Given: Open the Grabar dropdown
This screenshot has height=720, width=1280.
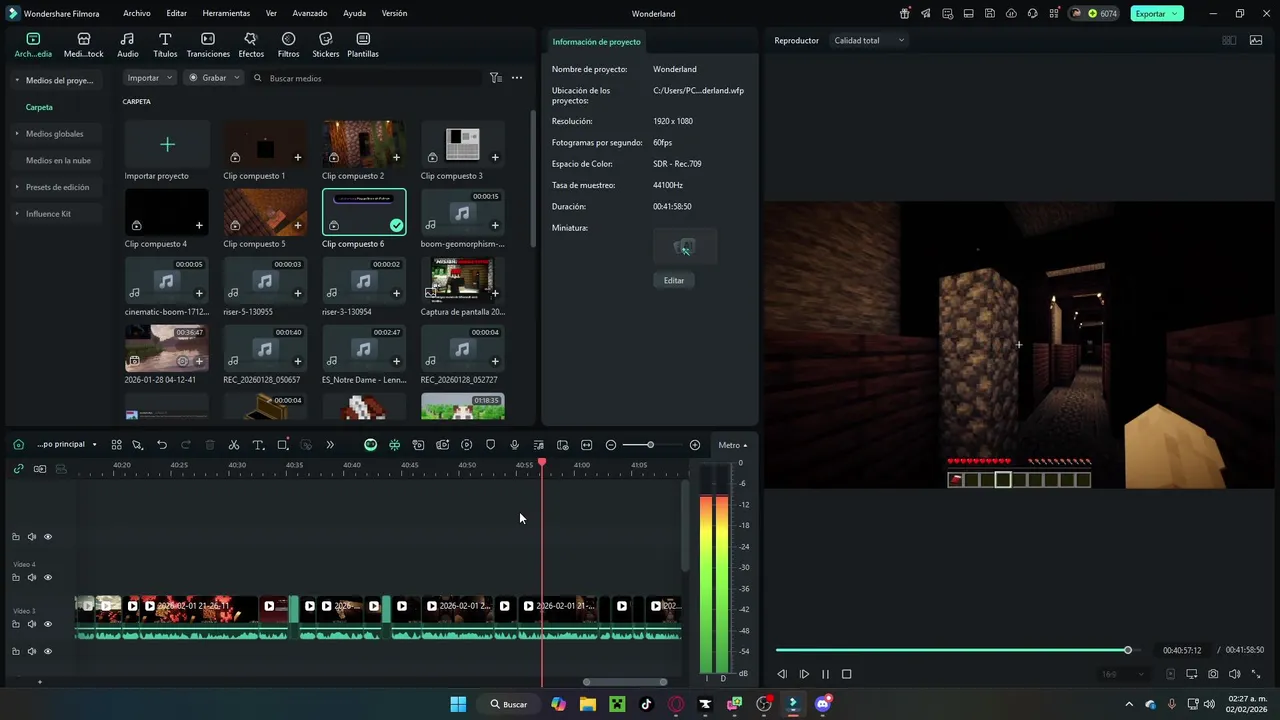Looking at the screenshot, I should (x=214, y=77).
